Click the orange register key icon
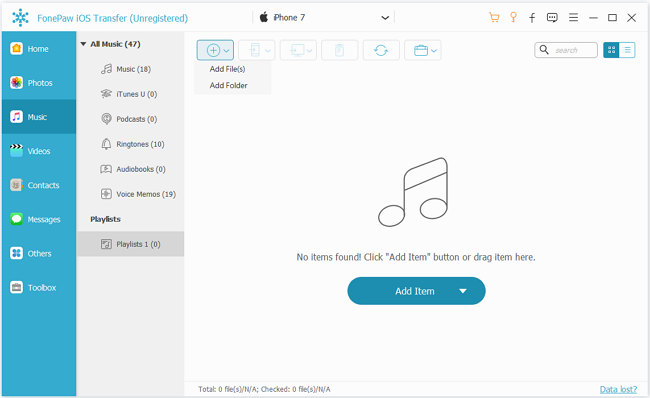 click(513, 17)
